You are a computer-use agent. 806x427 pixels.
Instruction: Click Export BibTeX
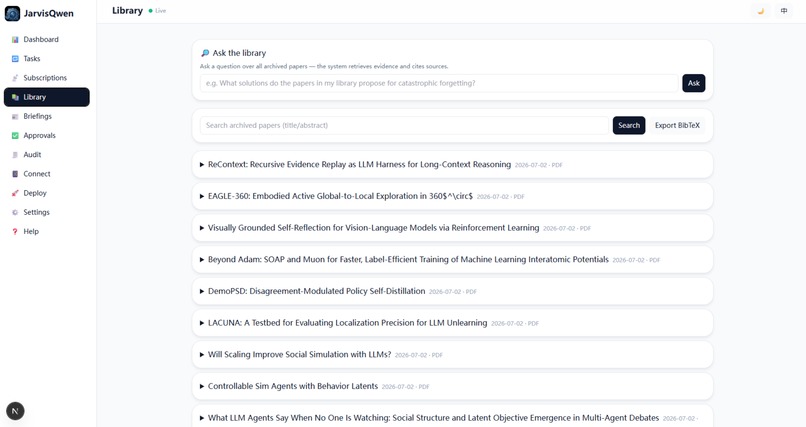click(x=677, y=125)
